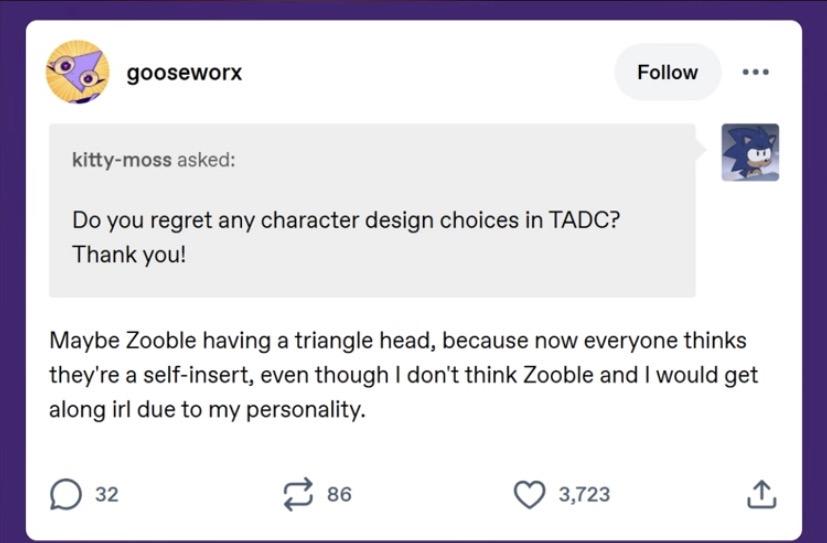
Task: Click the 86 reblogs count
Action: tap(339, 494)
